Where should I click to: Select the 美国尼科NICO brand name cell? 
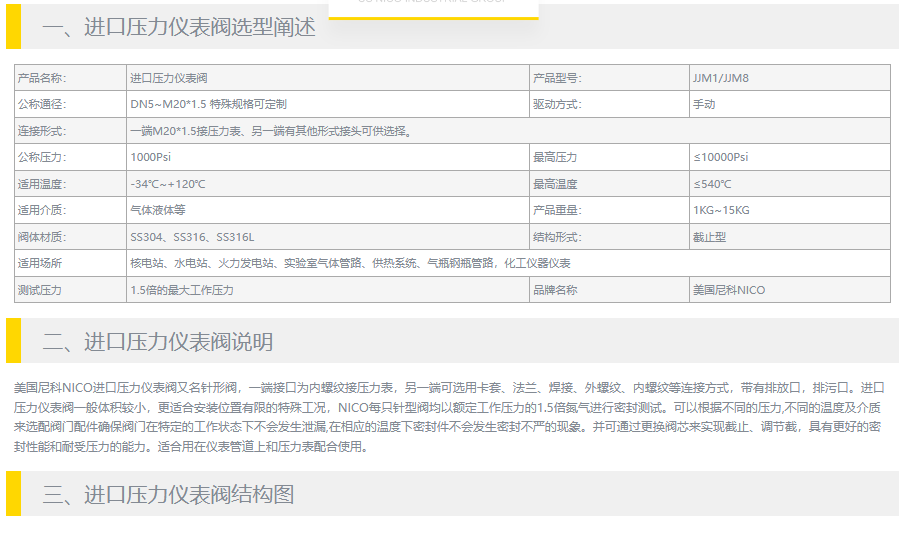click(x=728, y=290)
